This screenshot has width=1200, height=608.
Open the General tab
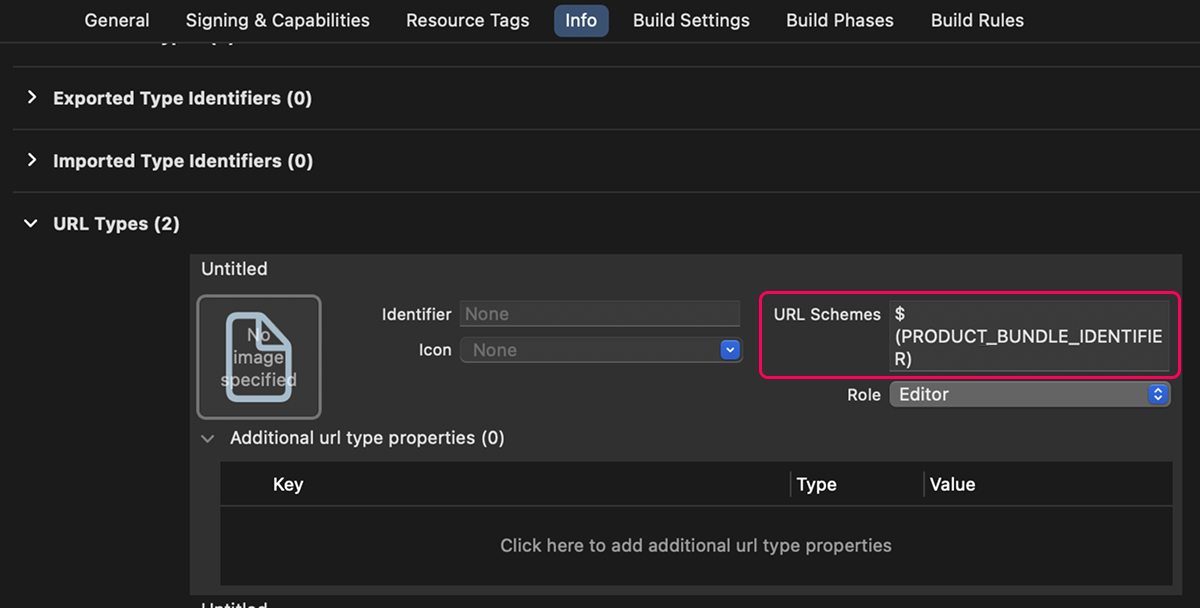[x=117, y=20]
